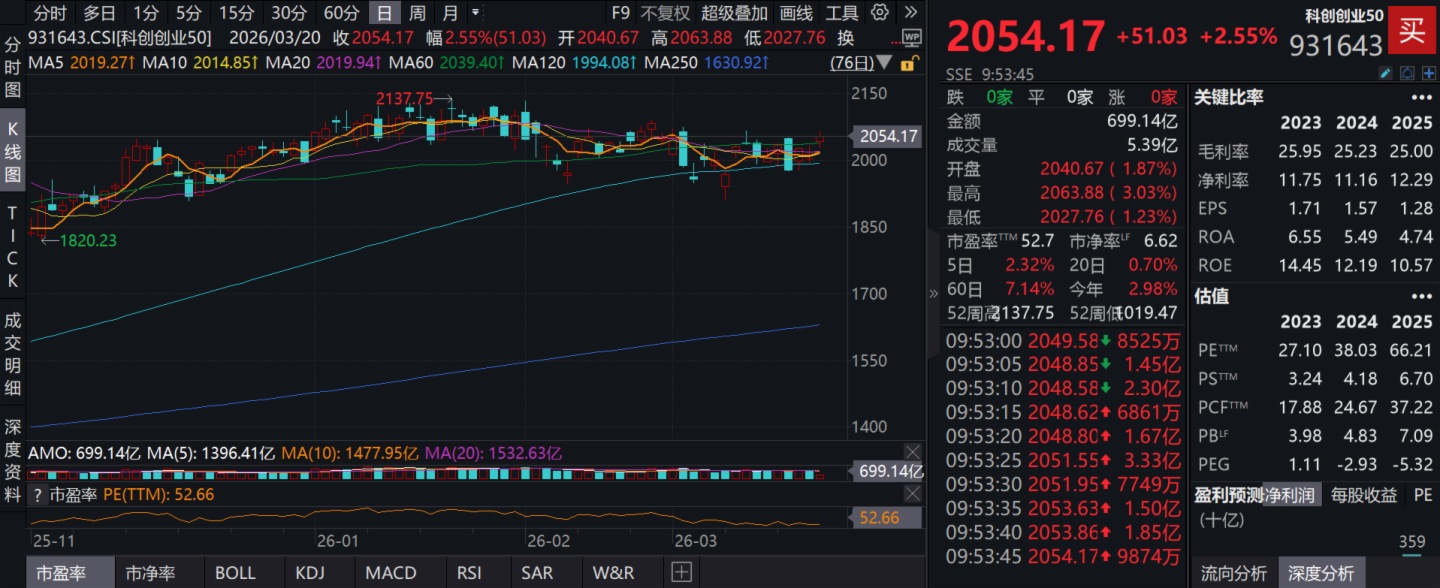Image resolution: width=1440 pixels, height=588 pixels.
Task: Click the question mark help icon beside 市盈率
Action: [x=38, y=495]
